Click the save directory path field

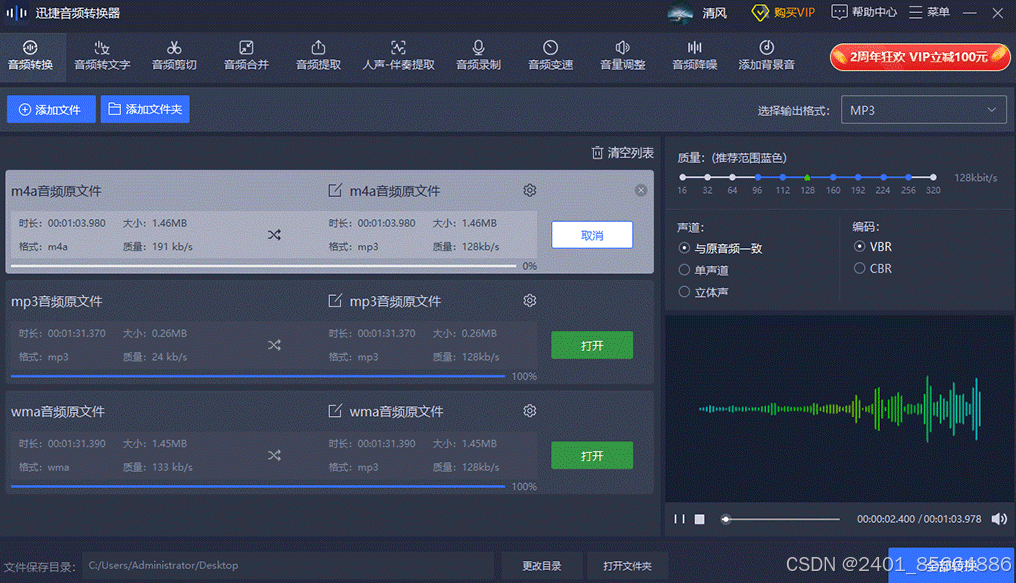tap(288, 566)
